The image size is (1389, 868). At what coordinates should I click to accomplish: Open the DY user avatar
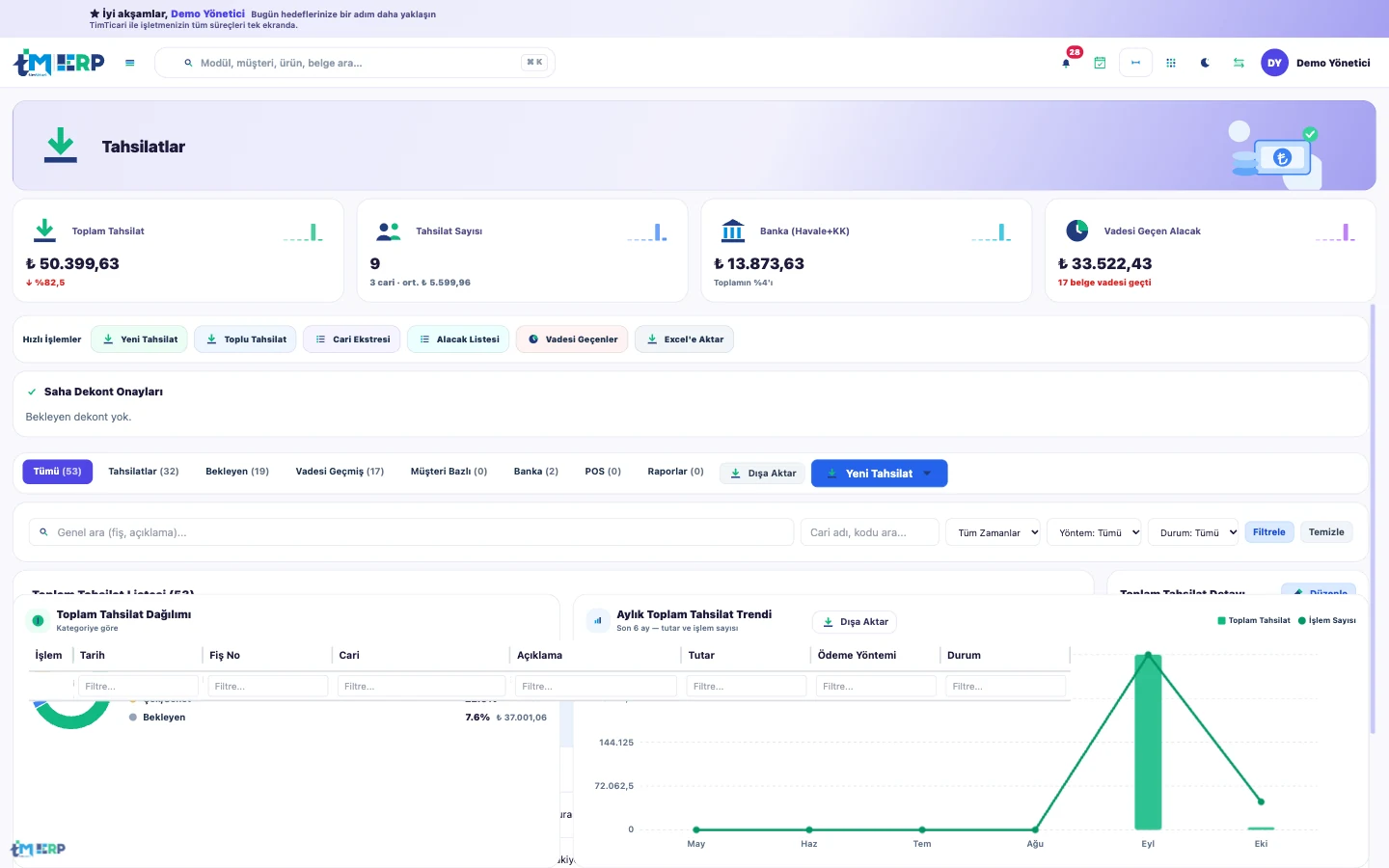pyautogui.click(x=1274, y=63)
